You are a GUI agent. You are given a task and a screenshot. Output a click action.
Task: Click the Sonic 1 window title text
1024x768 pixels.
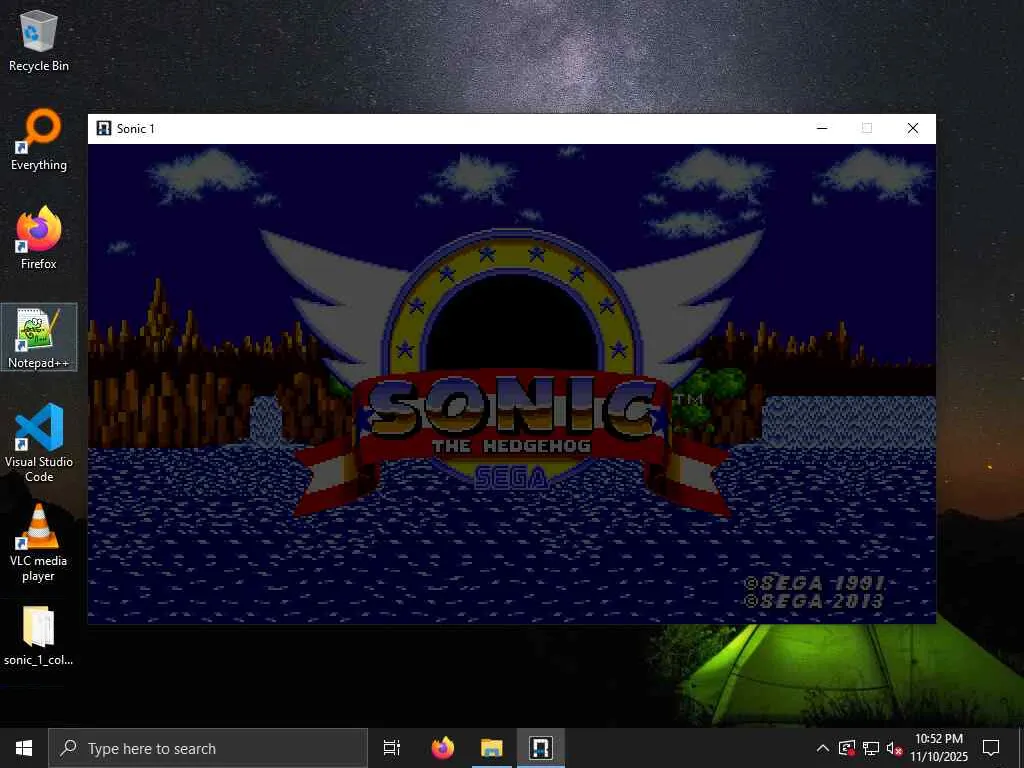(136, 129)
